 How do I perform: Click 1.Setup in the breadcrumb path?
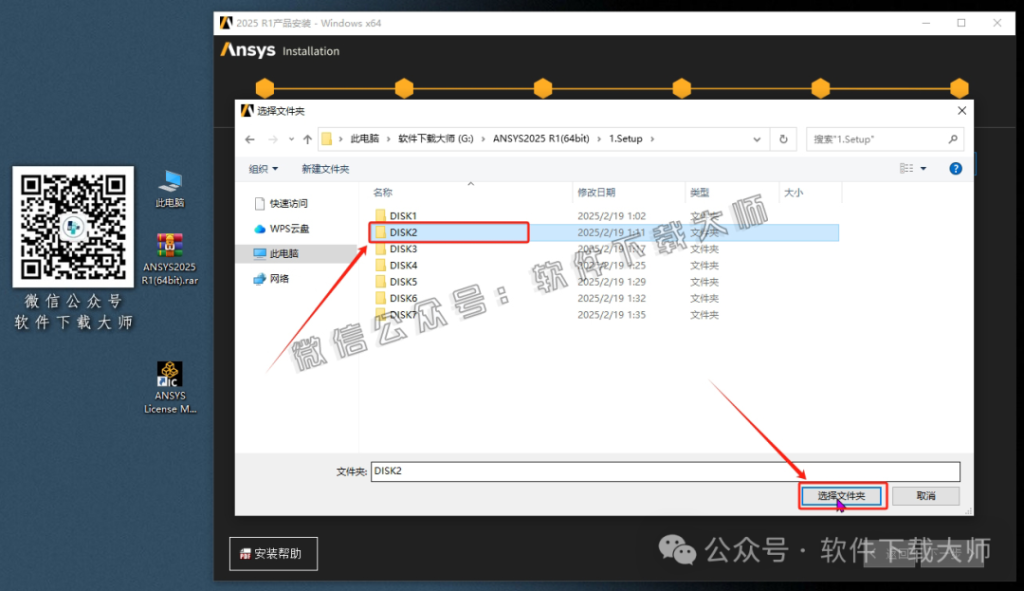pyautogui.click(x=624, y=138)
